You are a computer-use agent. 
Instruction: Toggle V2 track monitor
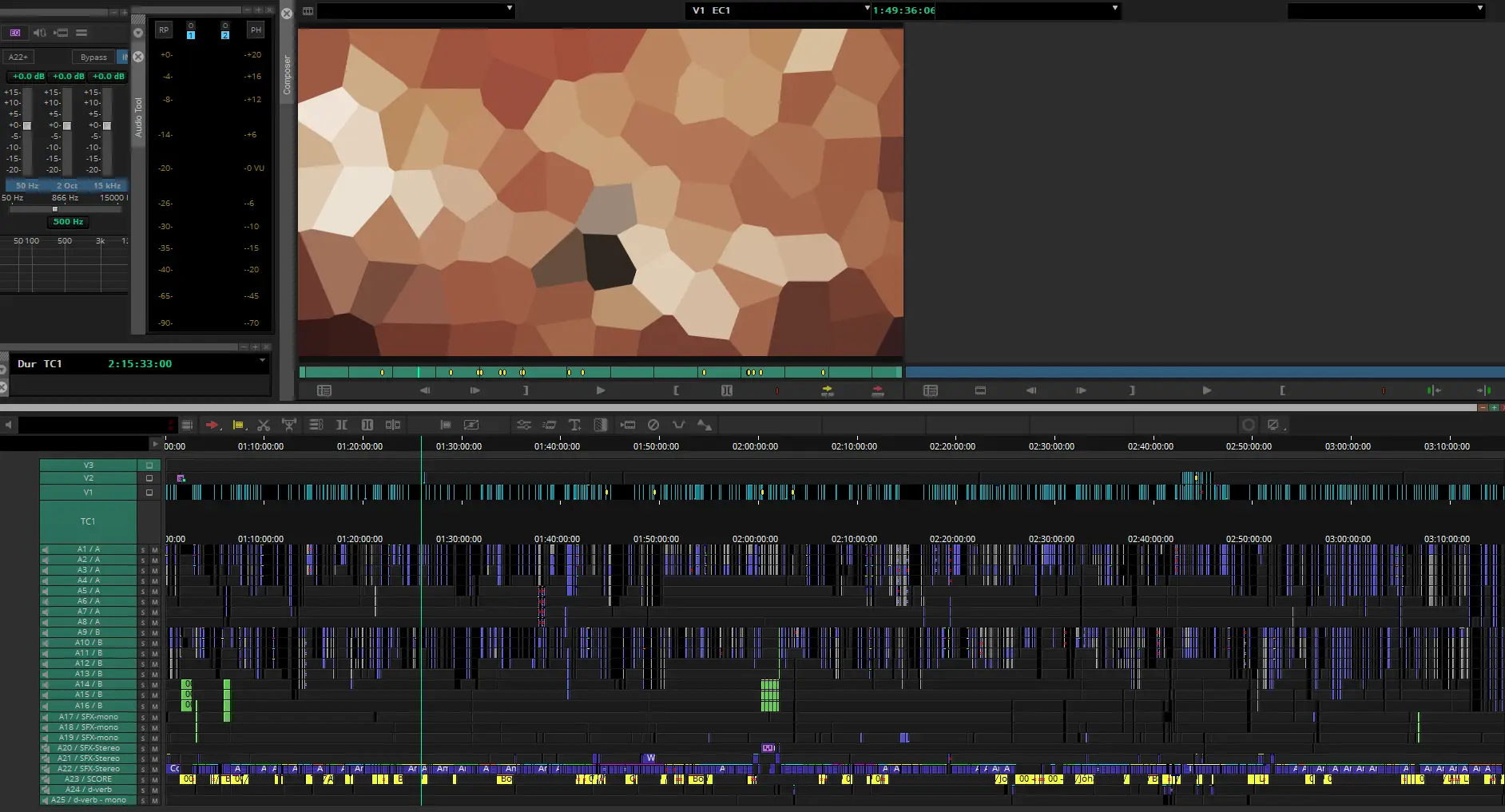[x=149, y=478]
